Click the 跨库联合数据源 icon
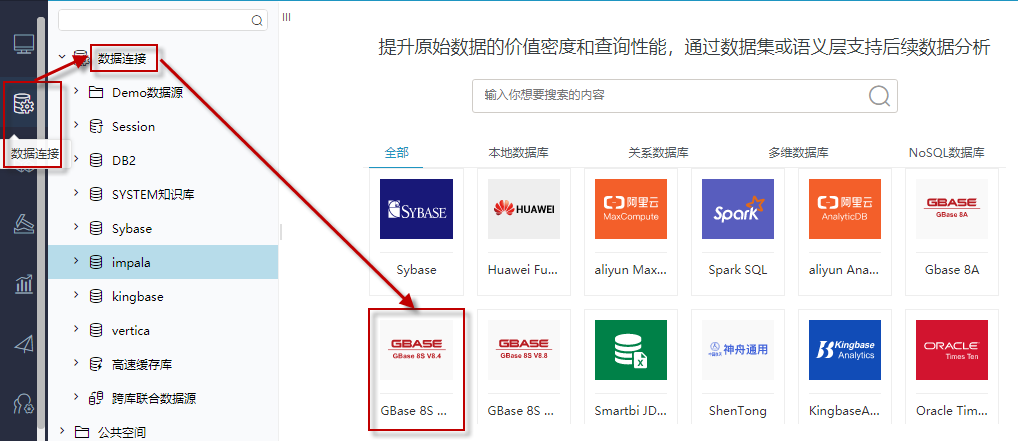This screenshot has width=1018, height=441. [96, 397]
